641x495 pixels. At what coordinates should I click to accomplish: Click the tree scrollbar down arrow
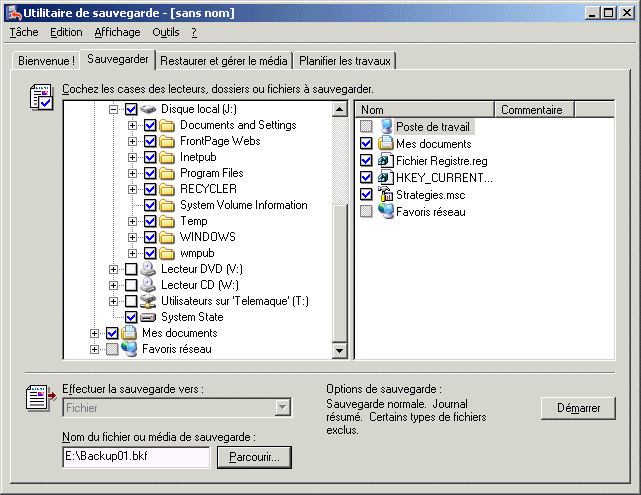(339, 350)
